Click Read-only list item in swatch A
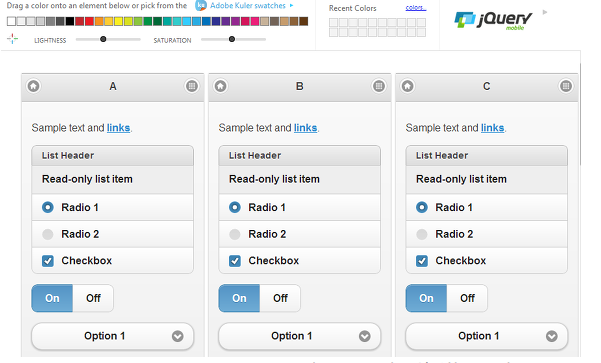Viewport: 601px width, 363px height. [x=112, y=179]
